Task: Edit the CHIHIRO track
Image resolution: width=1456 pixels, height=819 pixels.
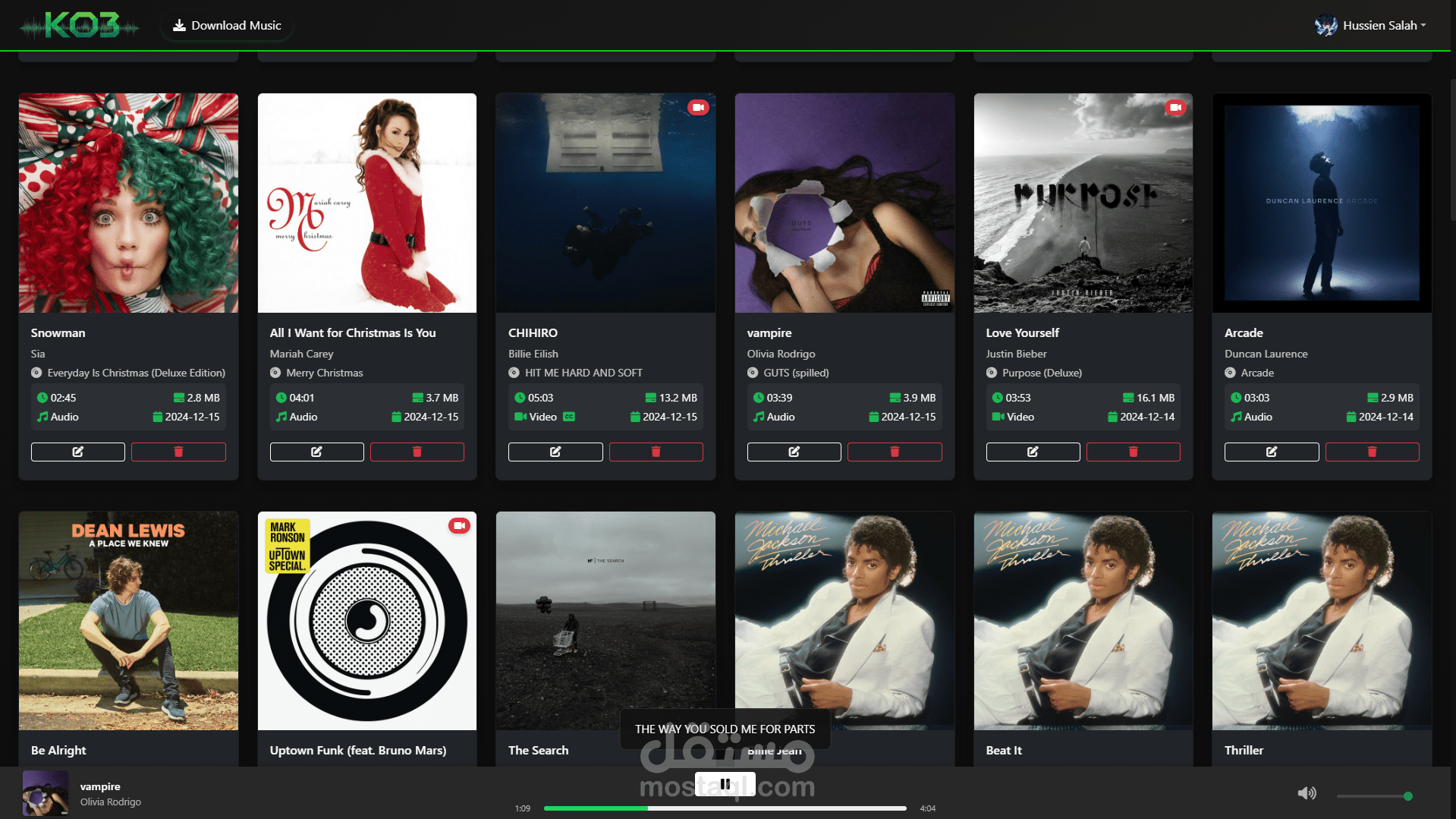Action: point(555,452)
